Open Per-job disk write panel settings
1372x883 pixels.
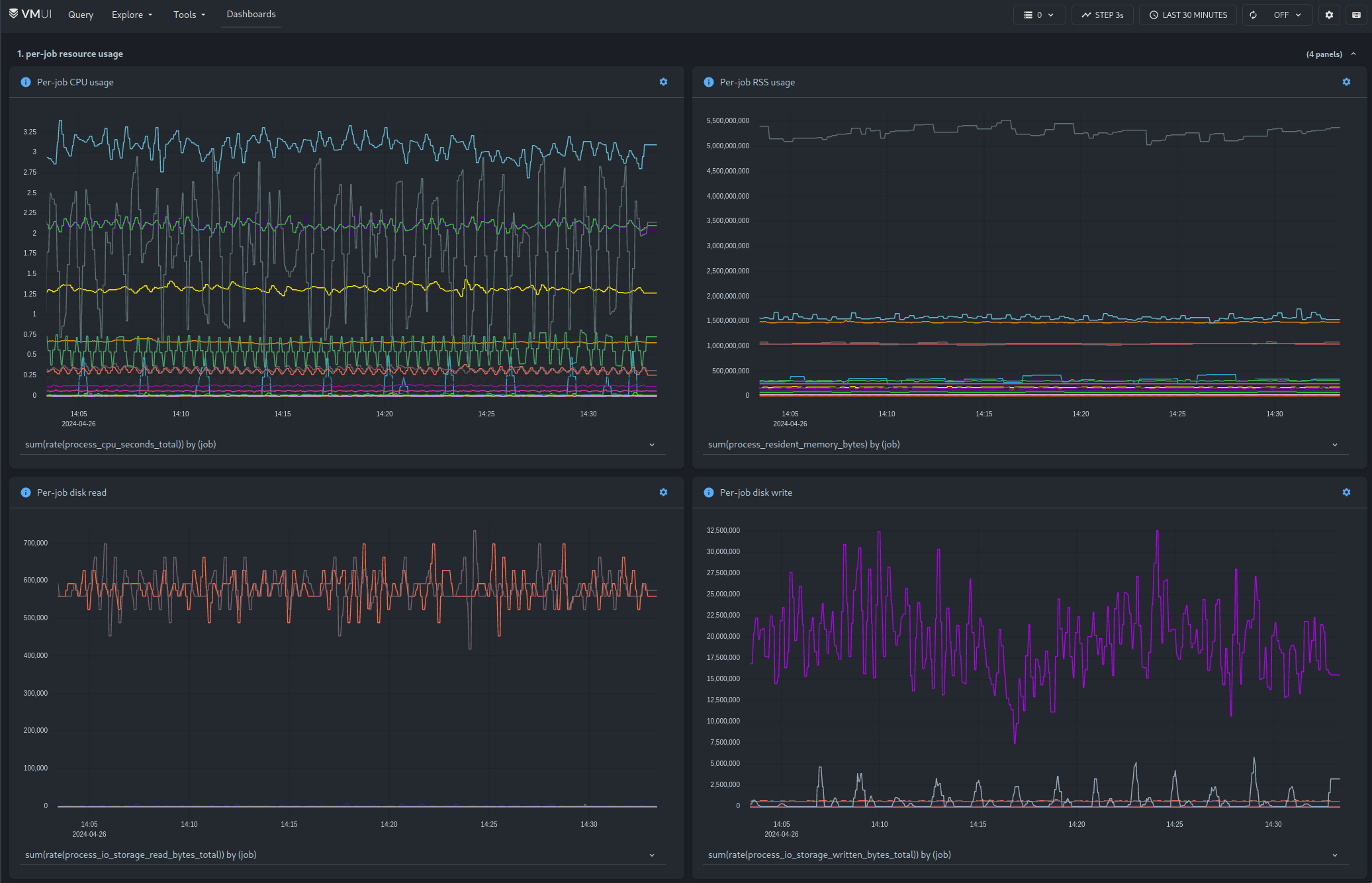pyautogui.click(x=1346, y=492)
